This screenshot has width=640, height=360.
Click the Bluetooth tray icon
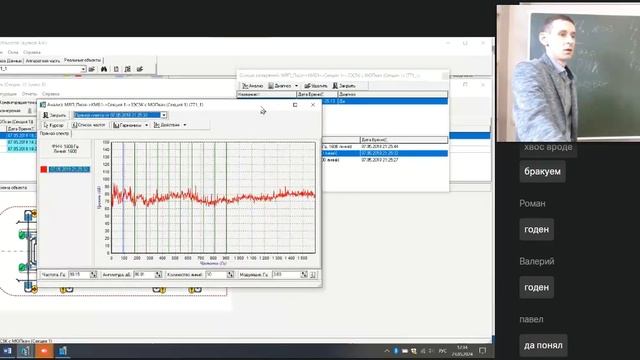tap(396, 351)
